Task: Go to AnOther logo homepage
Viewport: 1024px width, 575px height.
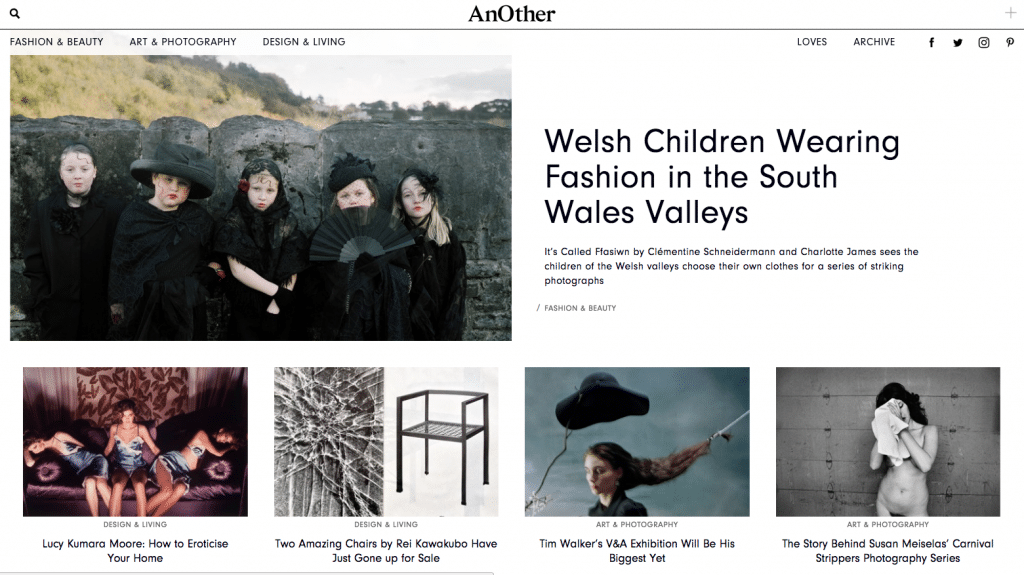Action: pos(511,14)
